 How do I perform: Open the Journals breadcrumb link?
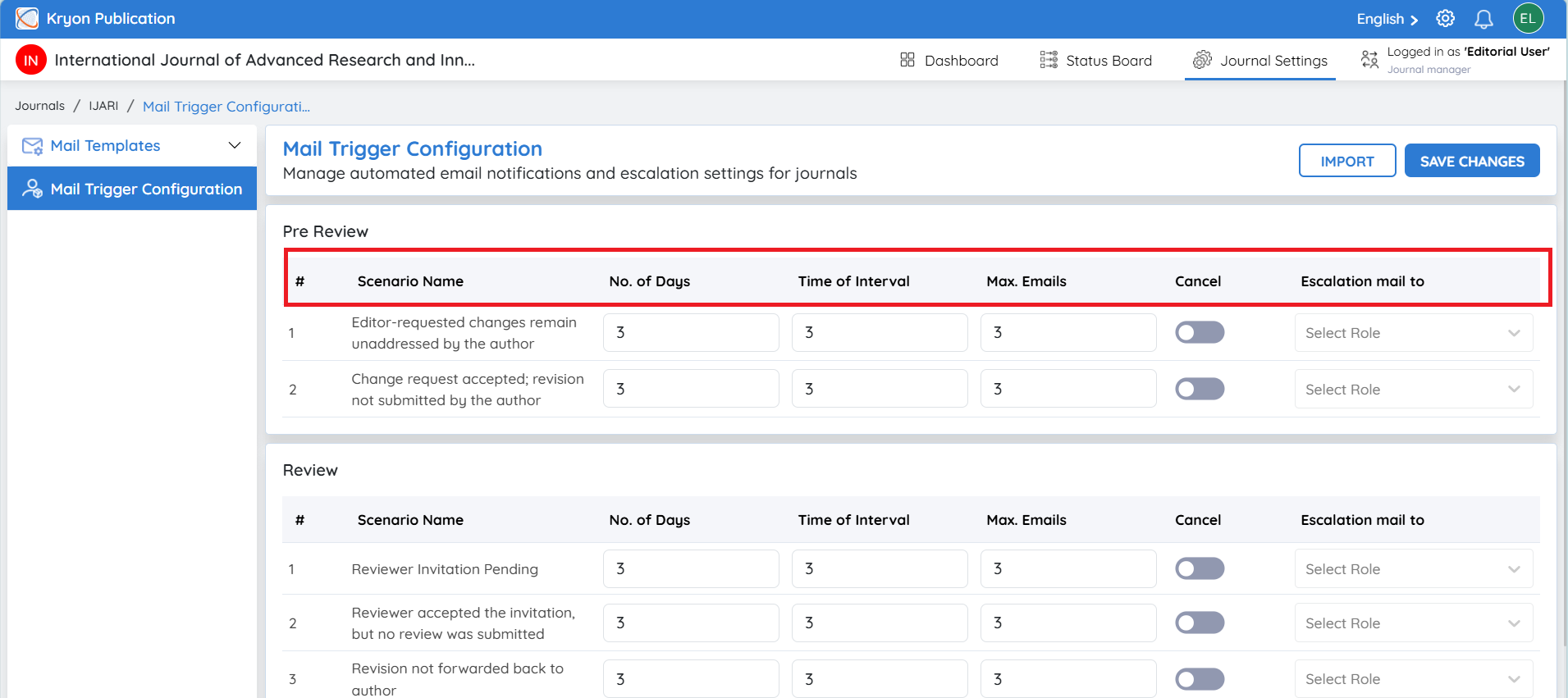(39, 106)
